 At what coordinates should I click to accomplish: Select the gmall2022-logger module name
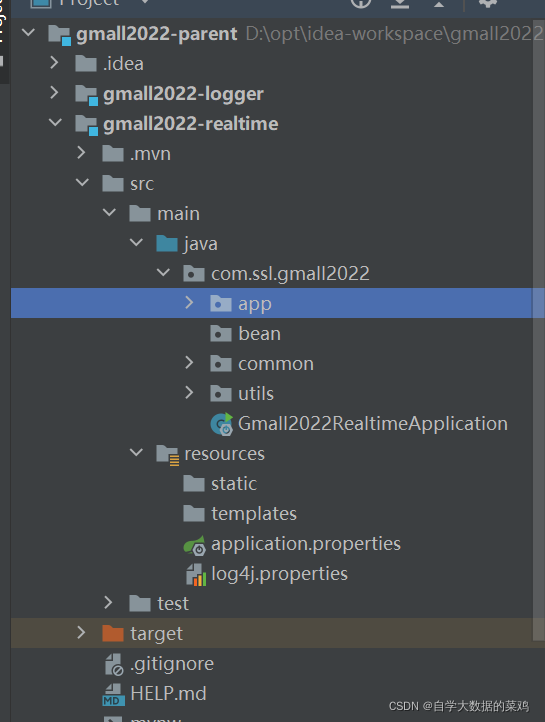184,94
